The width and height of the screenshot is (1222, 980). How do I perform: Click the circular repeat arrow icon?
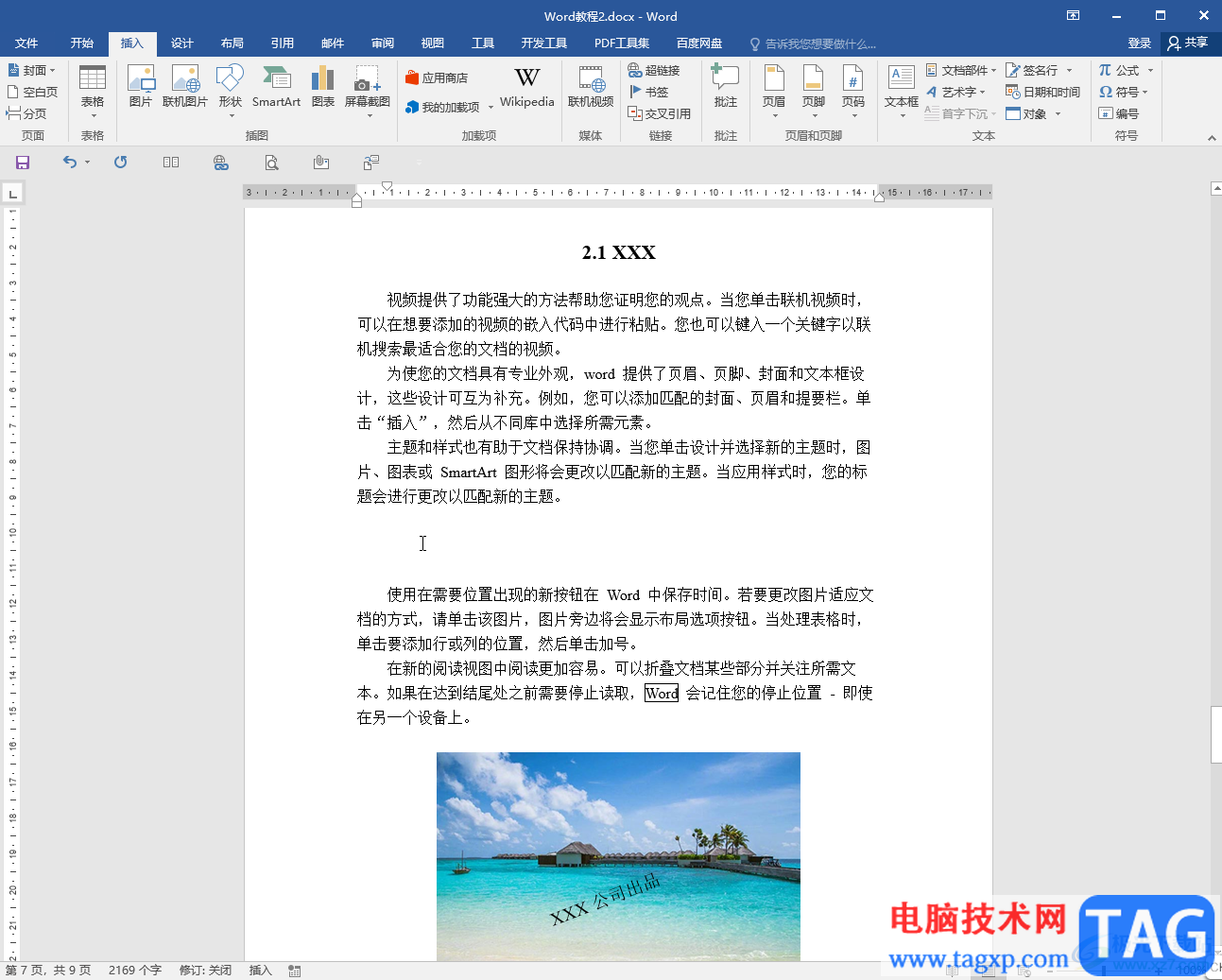(120, 163)
